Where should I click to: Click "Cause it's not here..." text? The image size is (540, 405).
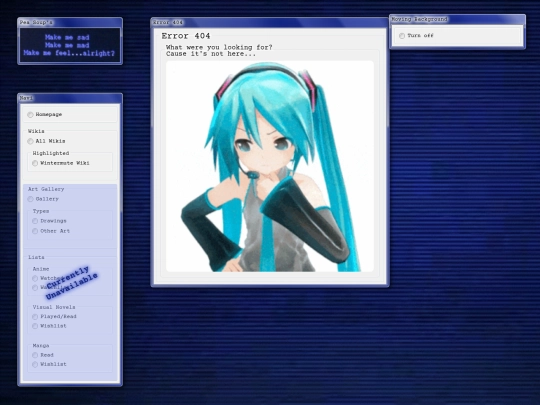(211, 54)
